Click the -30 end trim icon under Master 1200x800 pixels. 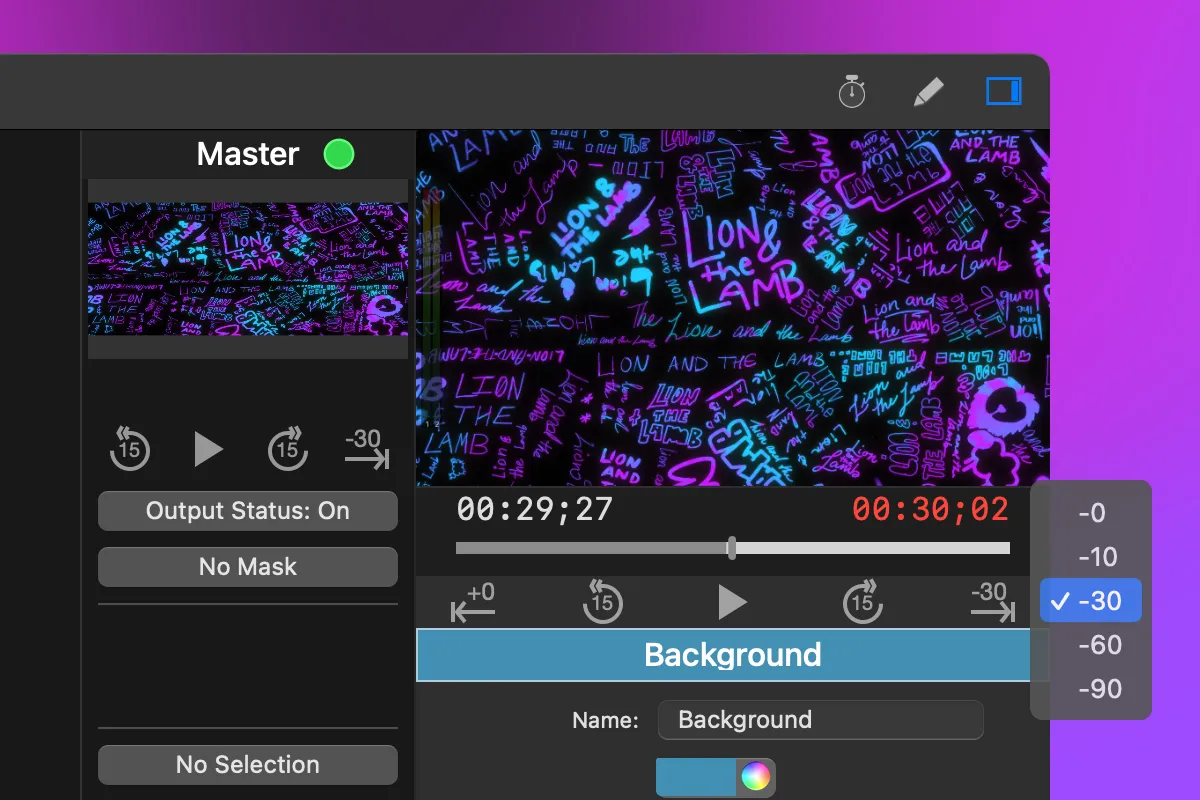point(366,449)
